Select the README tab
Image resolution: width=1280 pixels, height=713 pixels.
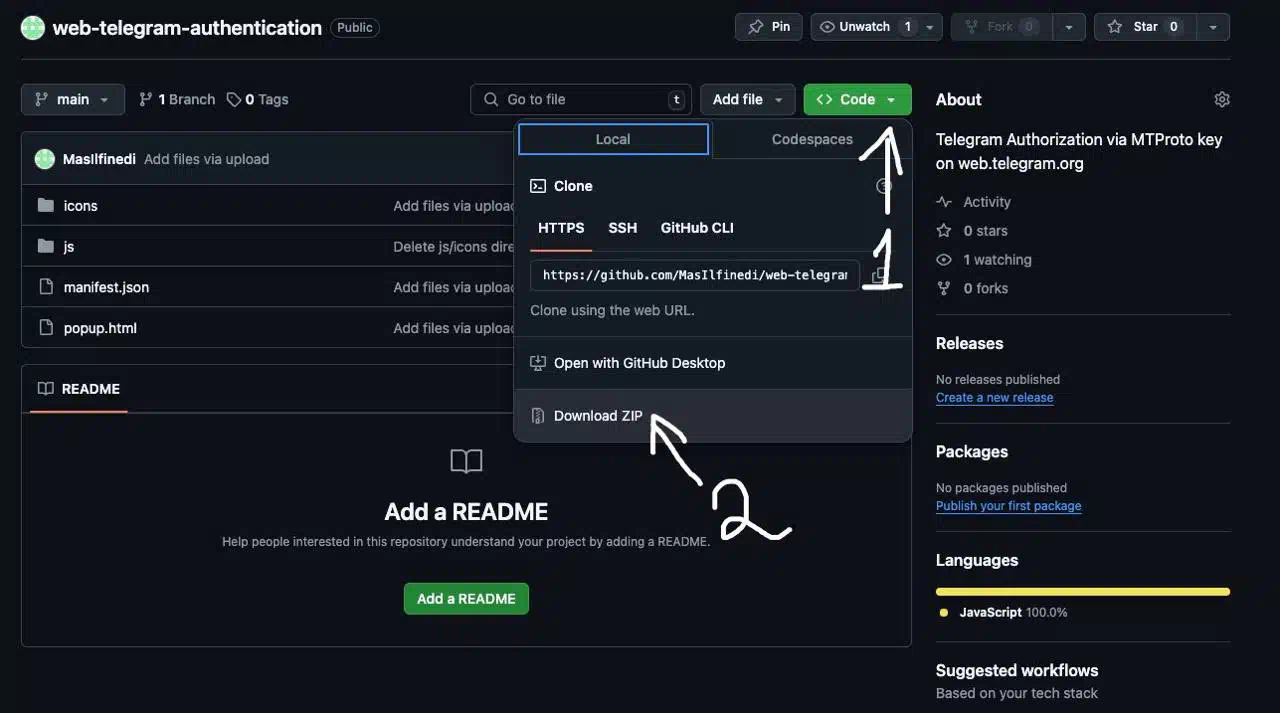point(79,389)
